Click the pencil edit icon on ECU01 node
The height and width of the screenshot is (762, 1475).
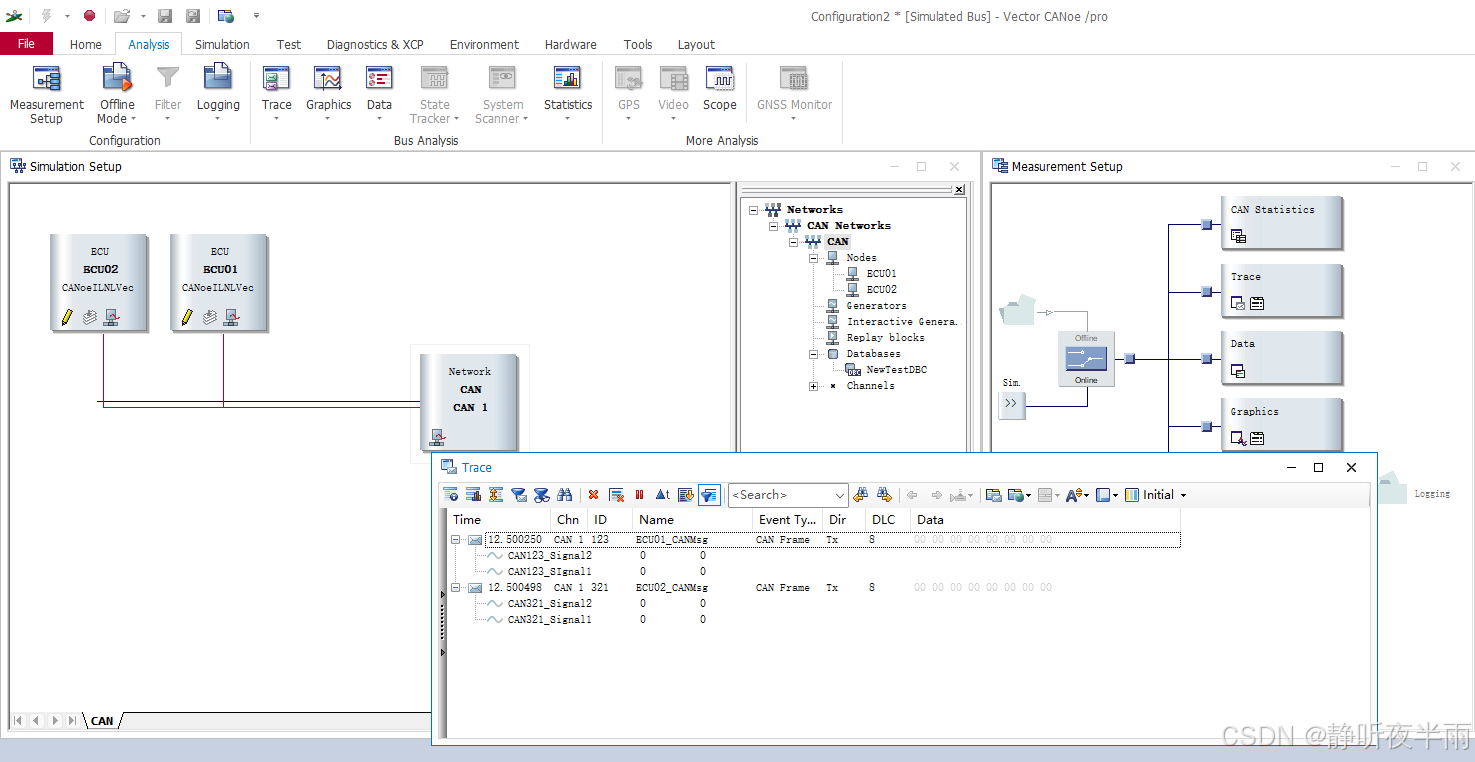[x=187, y=317]
